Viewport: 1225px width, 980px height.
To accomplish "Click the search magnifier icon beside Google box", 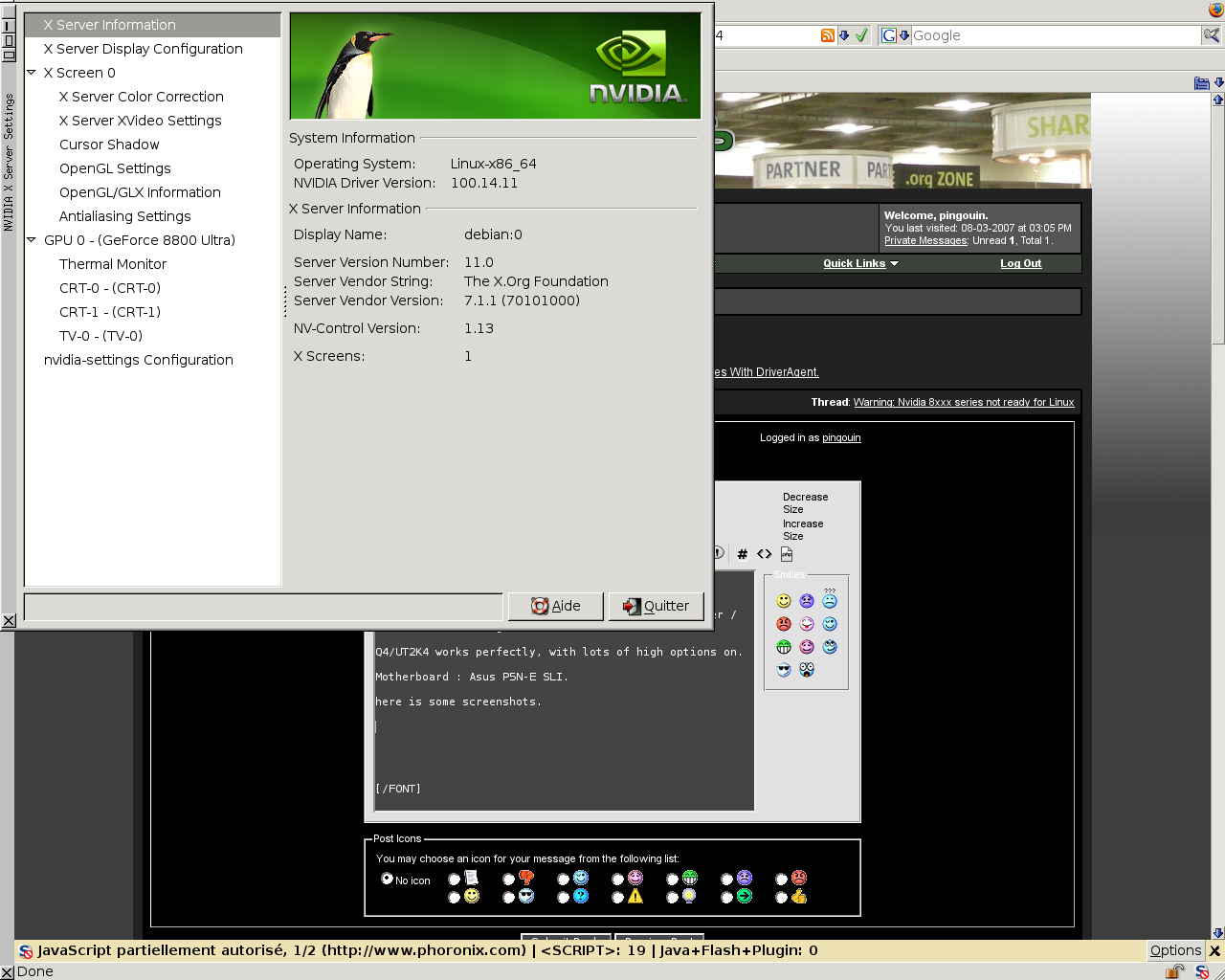I will pos(1212,35).
